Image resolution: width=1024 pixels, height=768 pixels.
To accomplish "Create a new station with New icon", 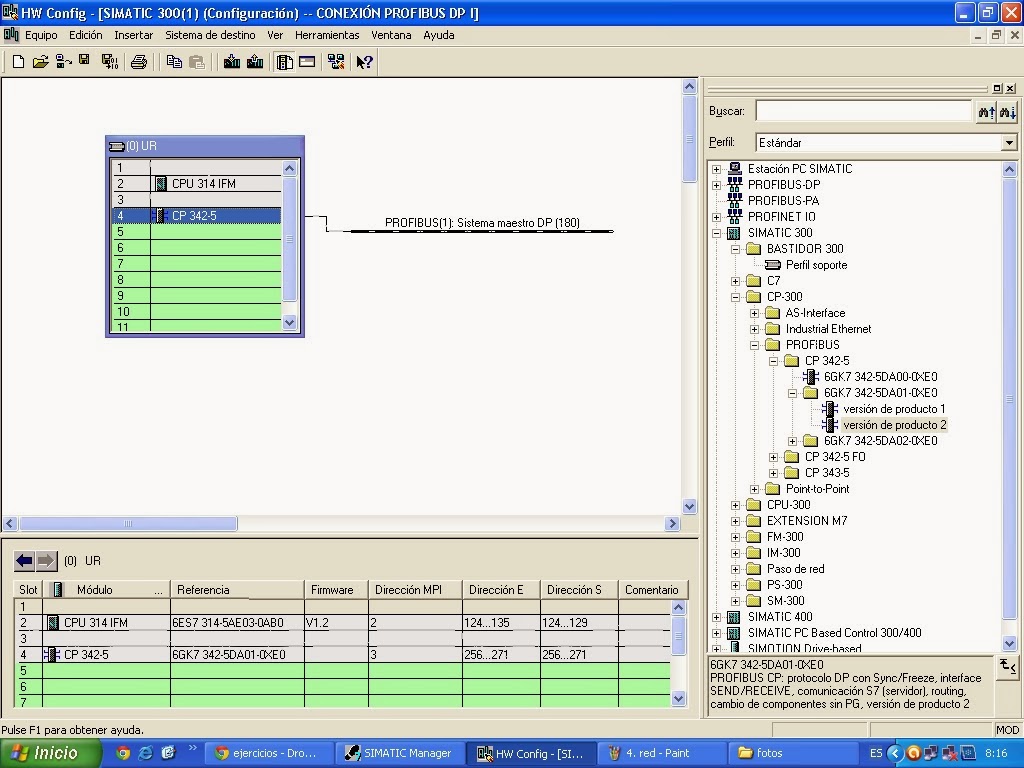I will click(x=18, y=62).
